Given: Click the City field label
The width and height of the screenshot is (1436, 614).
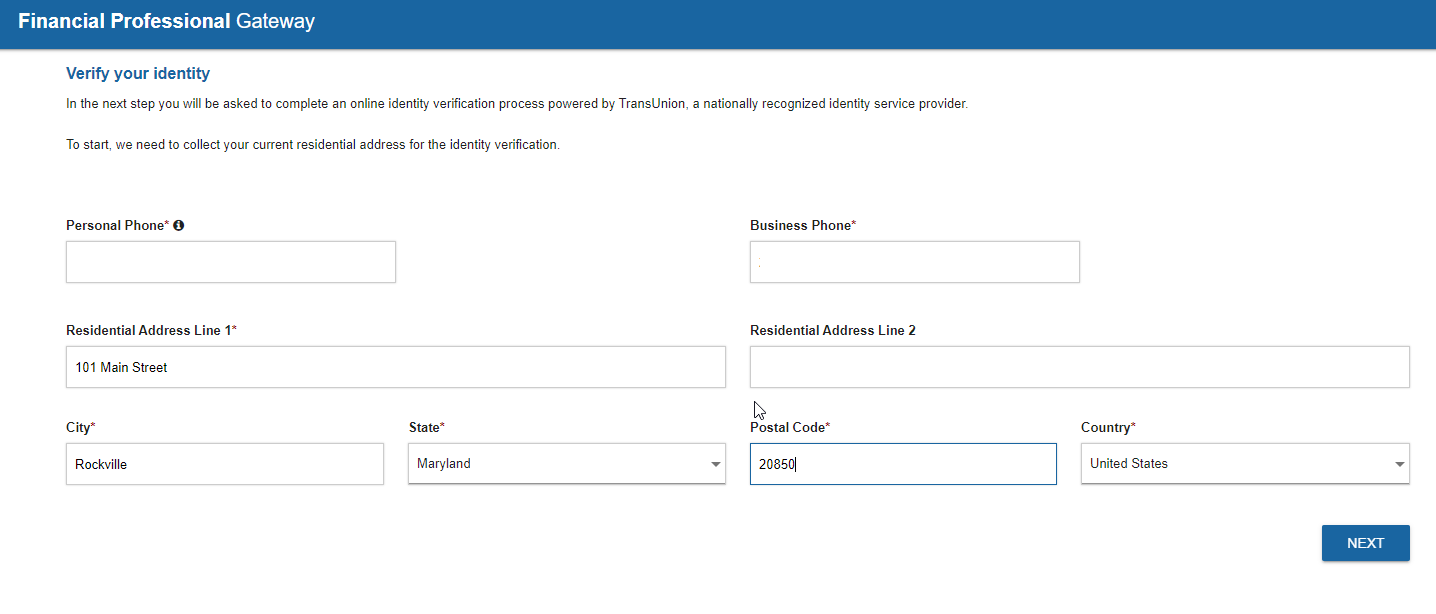Looking at the screenshot, I should [x=78, y=428].
